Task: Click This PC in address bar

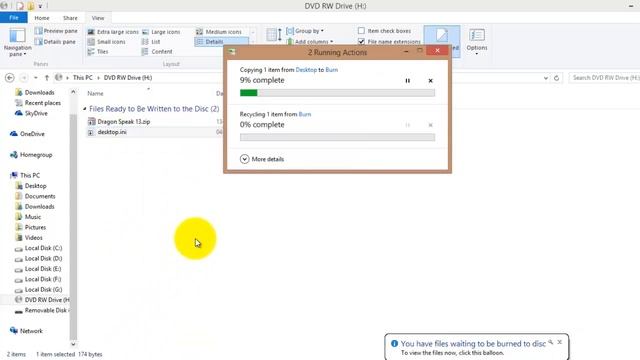Action: click(x=82, y=78)
